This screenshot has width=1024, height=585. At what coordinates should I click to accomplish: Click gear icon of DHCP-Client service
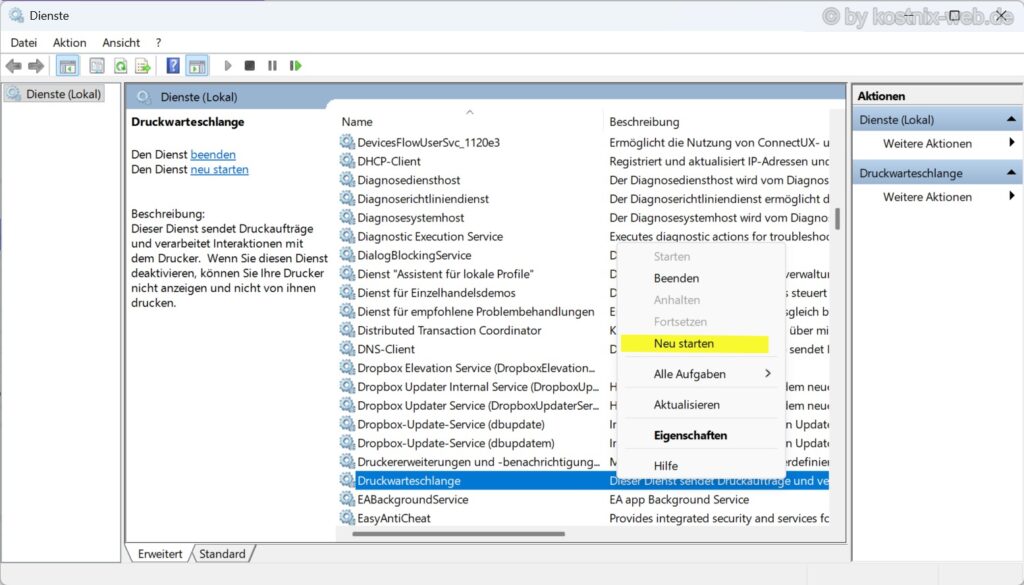tap(347, 161)
